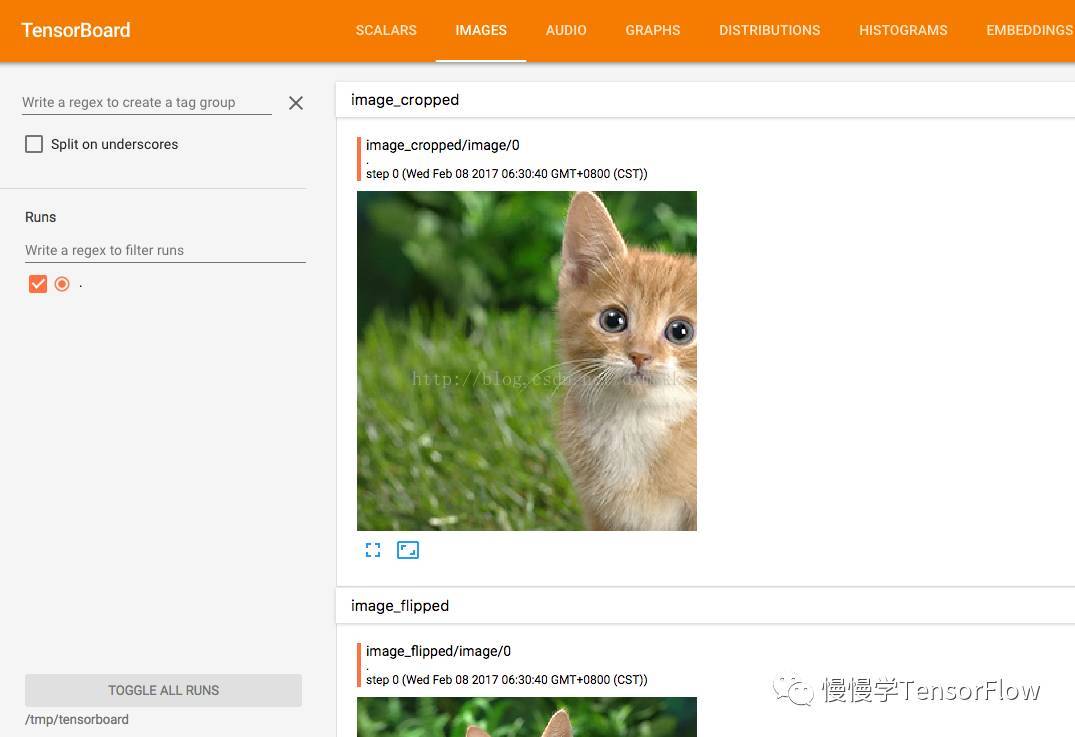This screenshot has width=1075, height=737.
Task: Go to the AUDIO tab
Action: (x=566, y=30)
